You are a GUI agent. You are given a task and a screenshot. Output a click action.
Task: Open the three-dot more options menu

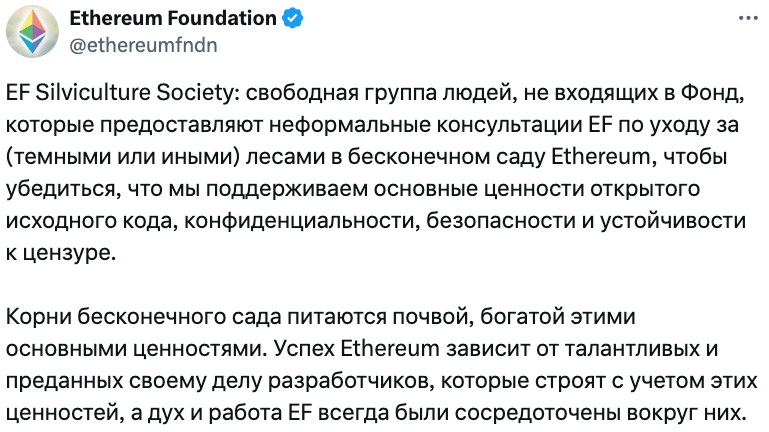coord(748,18)
